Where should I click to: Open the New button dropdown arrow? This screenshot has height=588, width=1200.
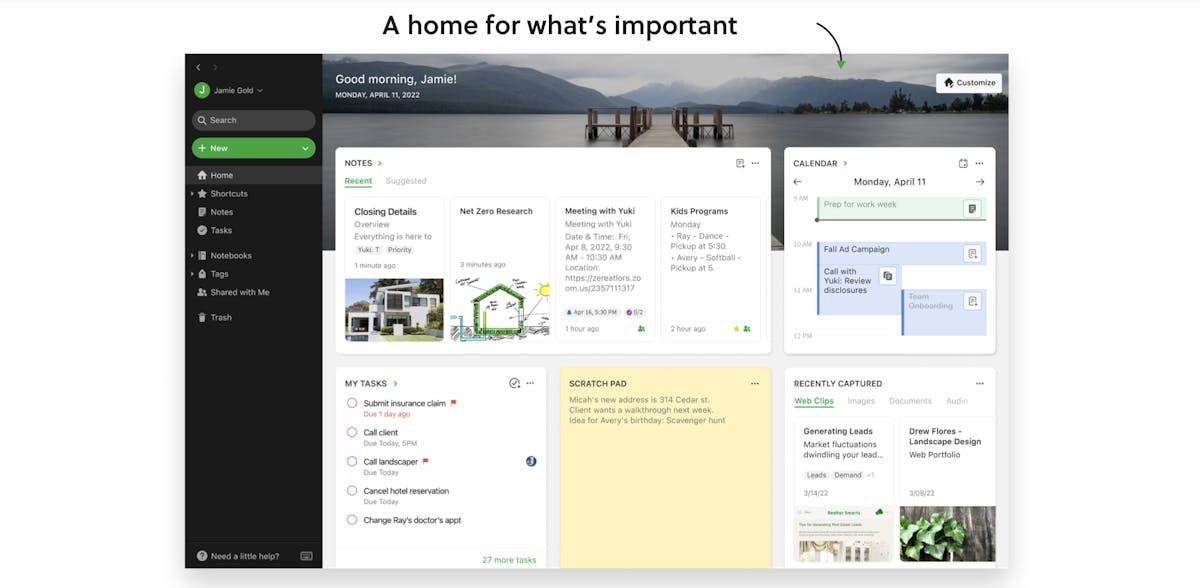click(305, 148)
